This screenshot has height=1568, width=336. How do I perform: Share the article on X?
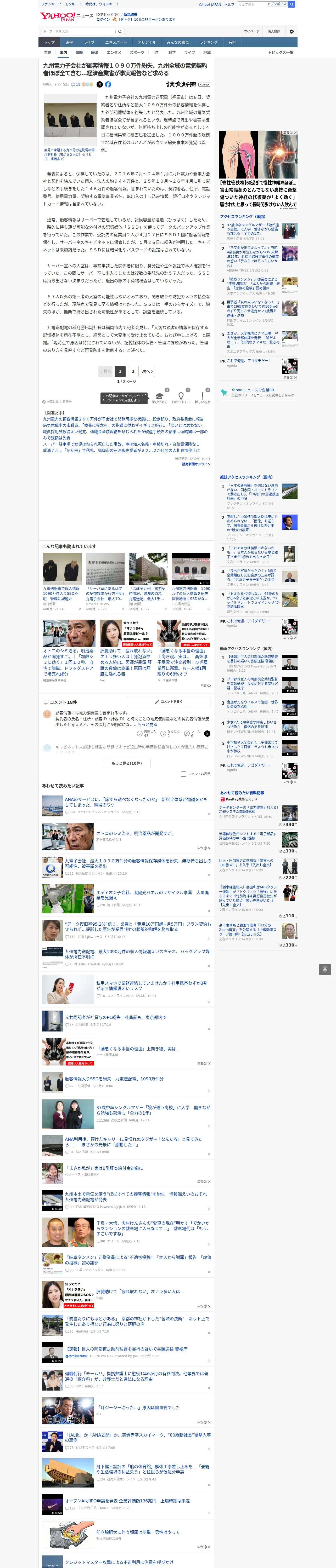click(x=99, y=85)
